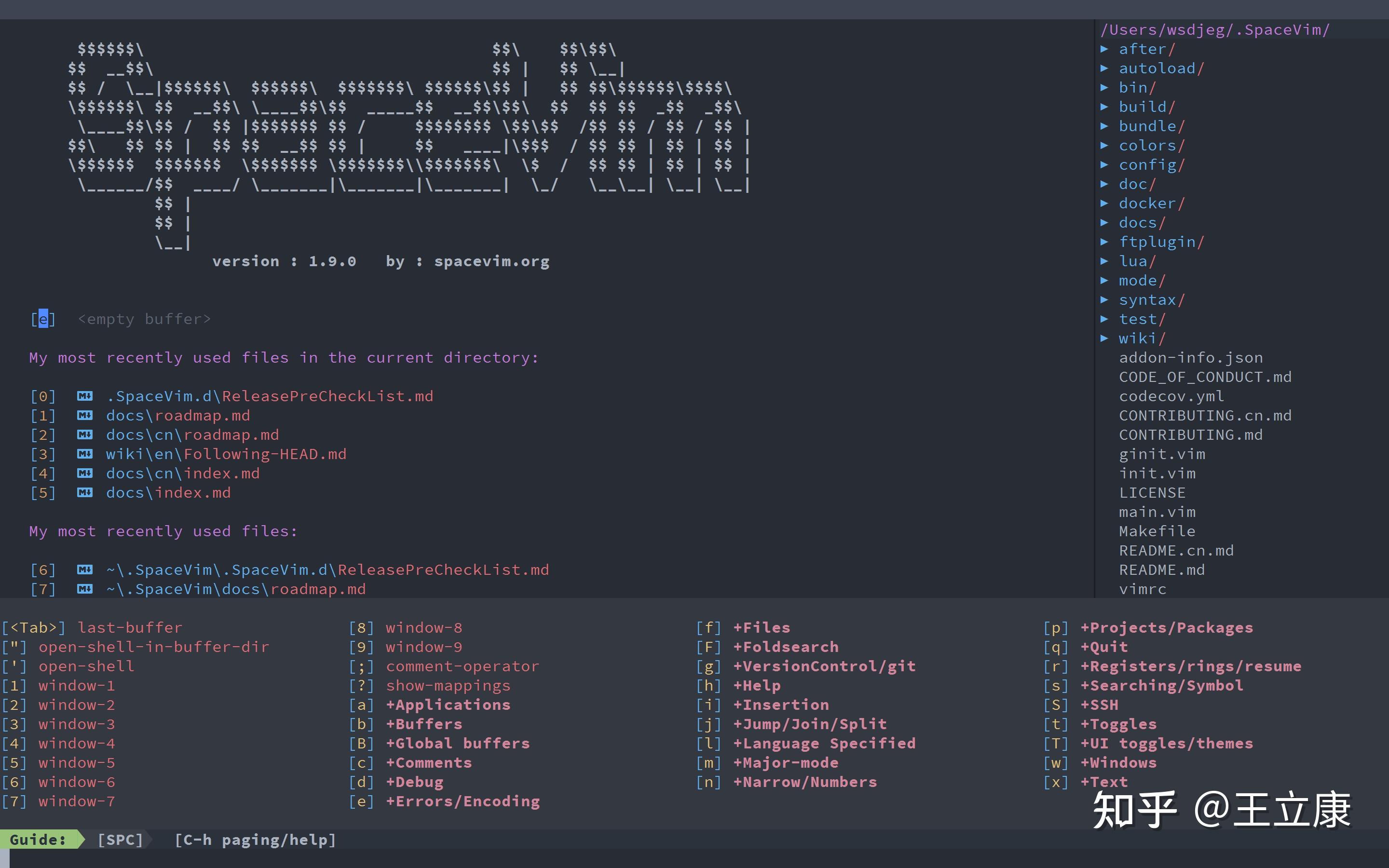Screen dimensions: 1389x868
Task: Expand the bin/ folder arrow
Action: click(x=1104, y=88)
